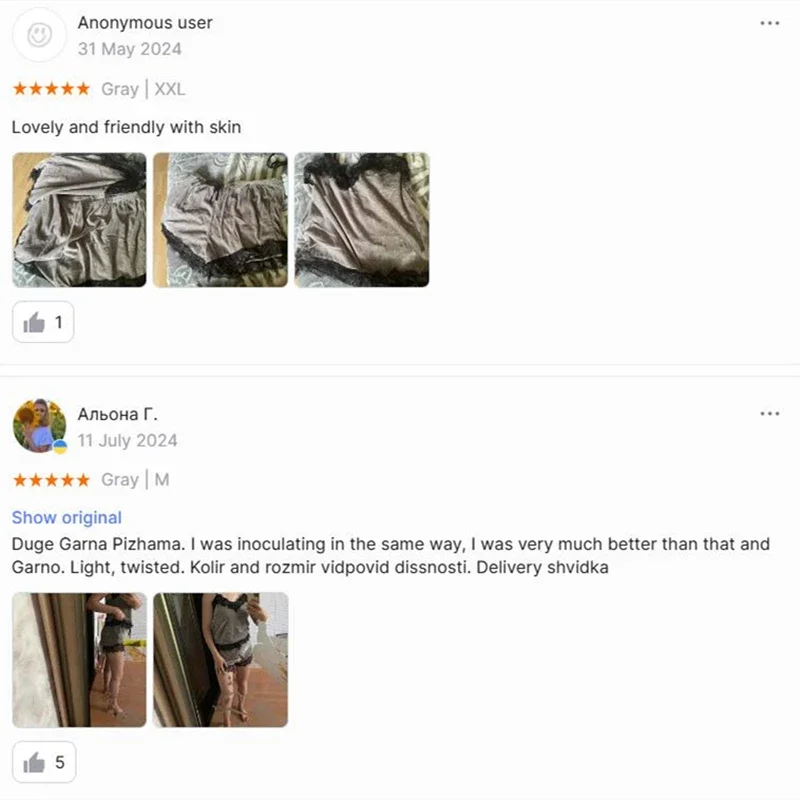
Task: Open first gray pajama photo thumbnail
Action: coord(79,220)
